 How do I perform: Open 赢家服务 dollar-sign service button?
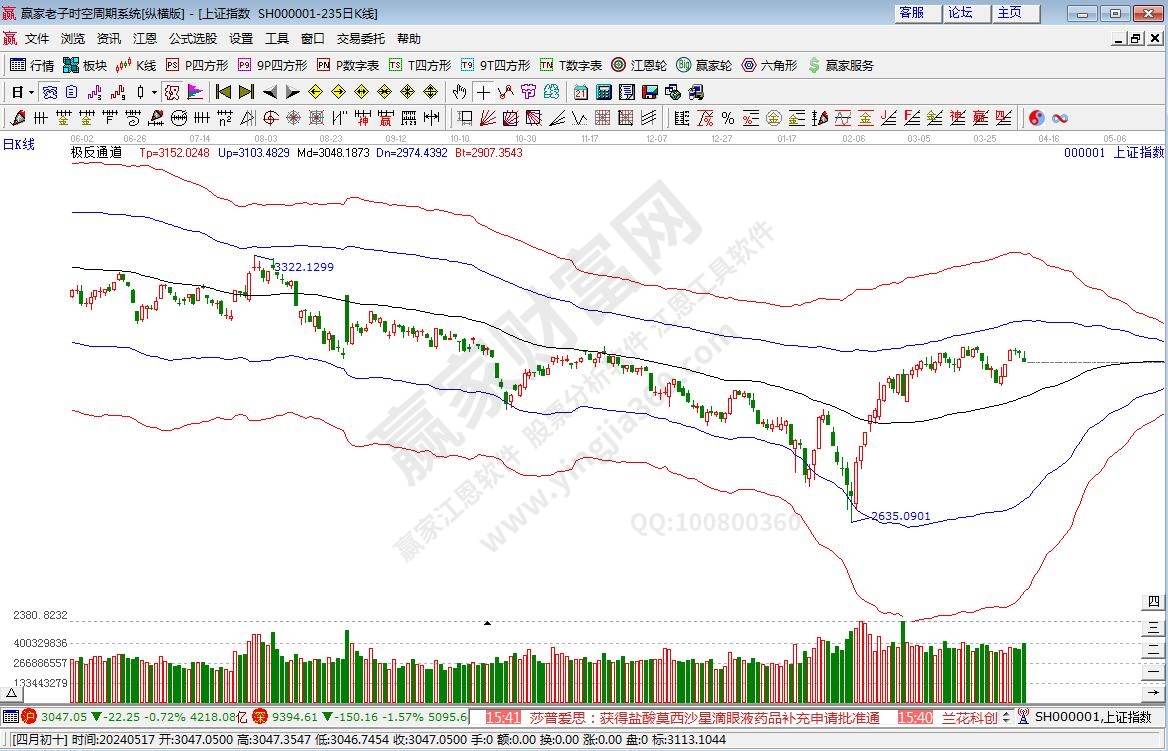coord(840,65)
